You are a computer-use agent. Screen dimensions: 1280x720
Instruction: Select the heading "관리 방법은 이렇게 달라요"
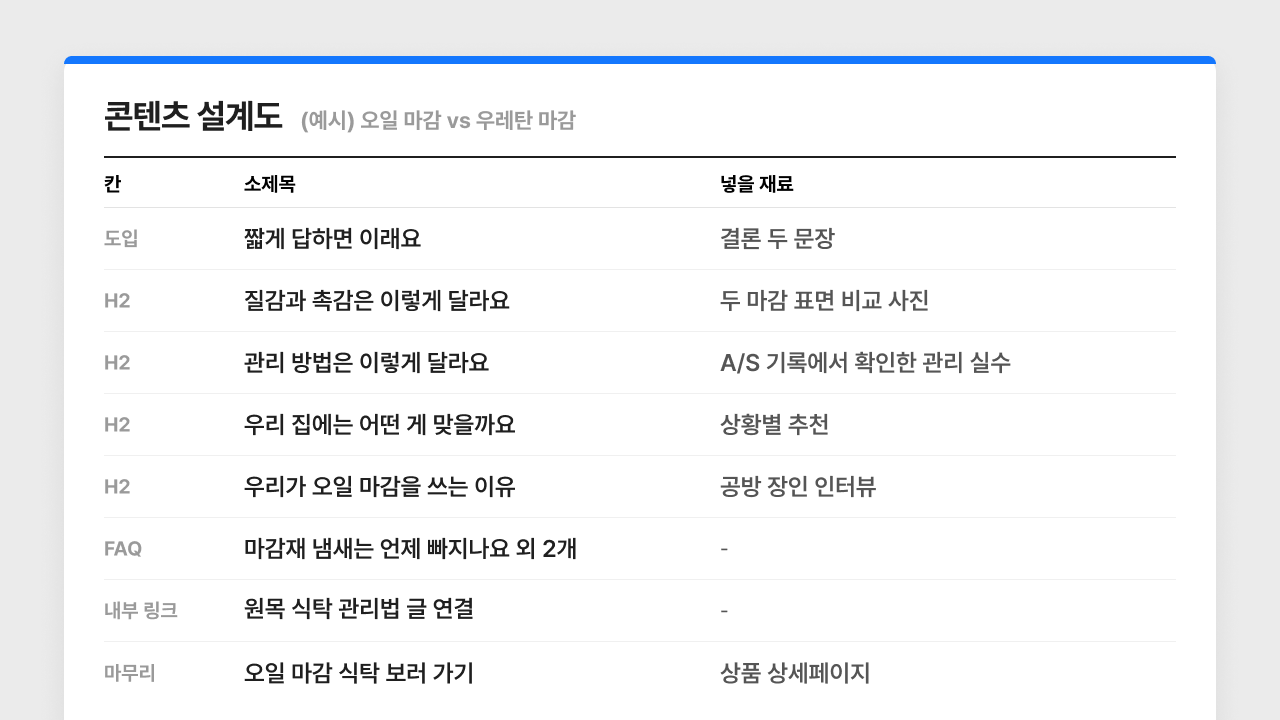[366, 363]
